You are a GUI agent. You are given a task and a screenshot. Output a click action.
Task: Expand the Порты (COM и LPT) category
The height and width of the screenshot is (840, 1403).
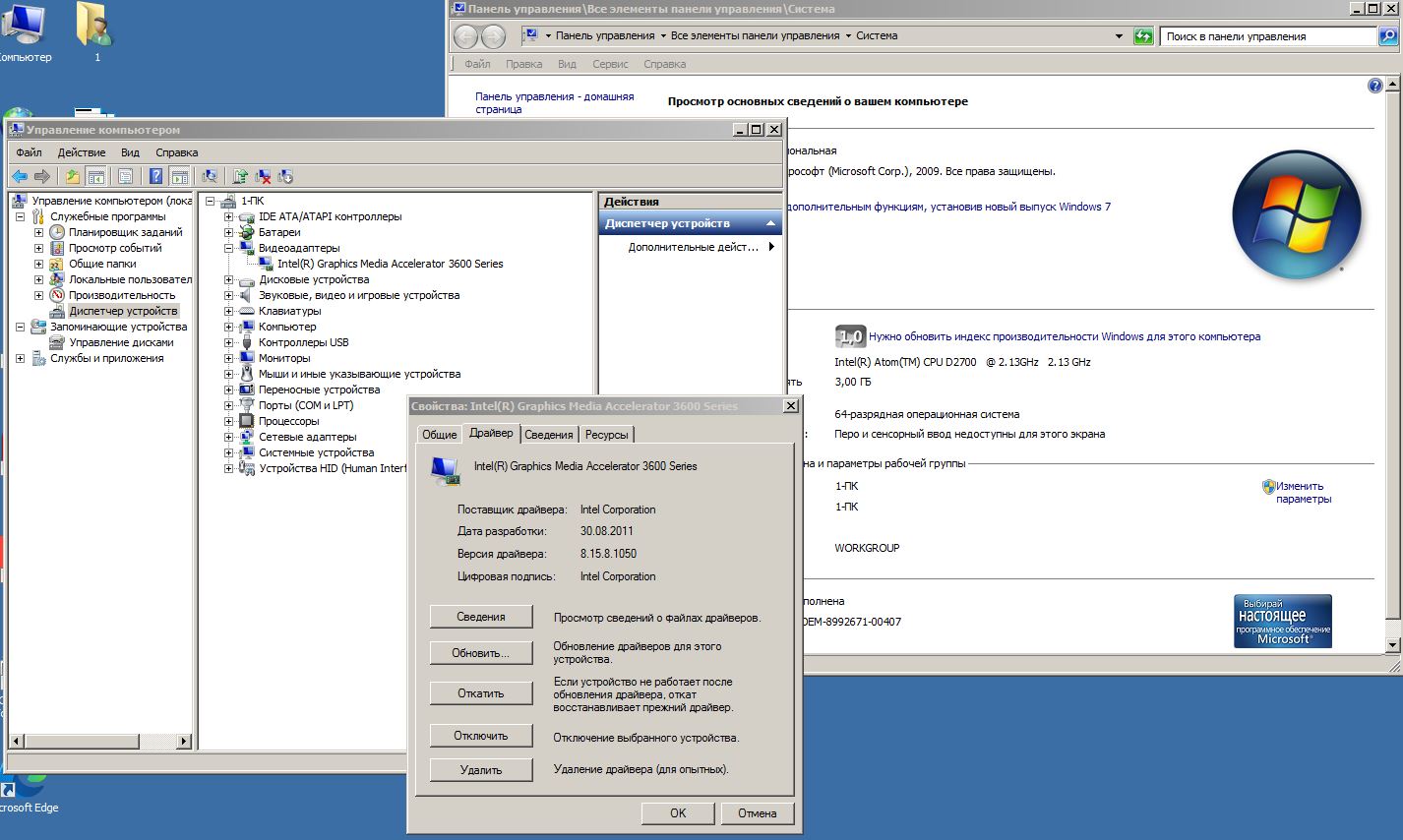[x=228, y=405]
